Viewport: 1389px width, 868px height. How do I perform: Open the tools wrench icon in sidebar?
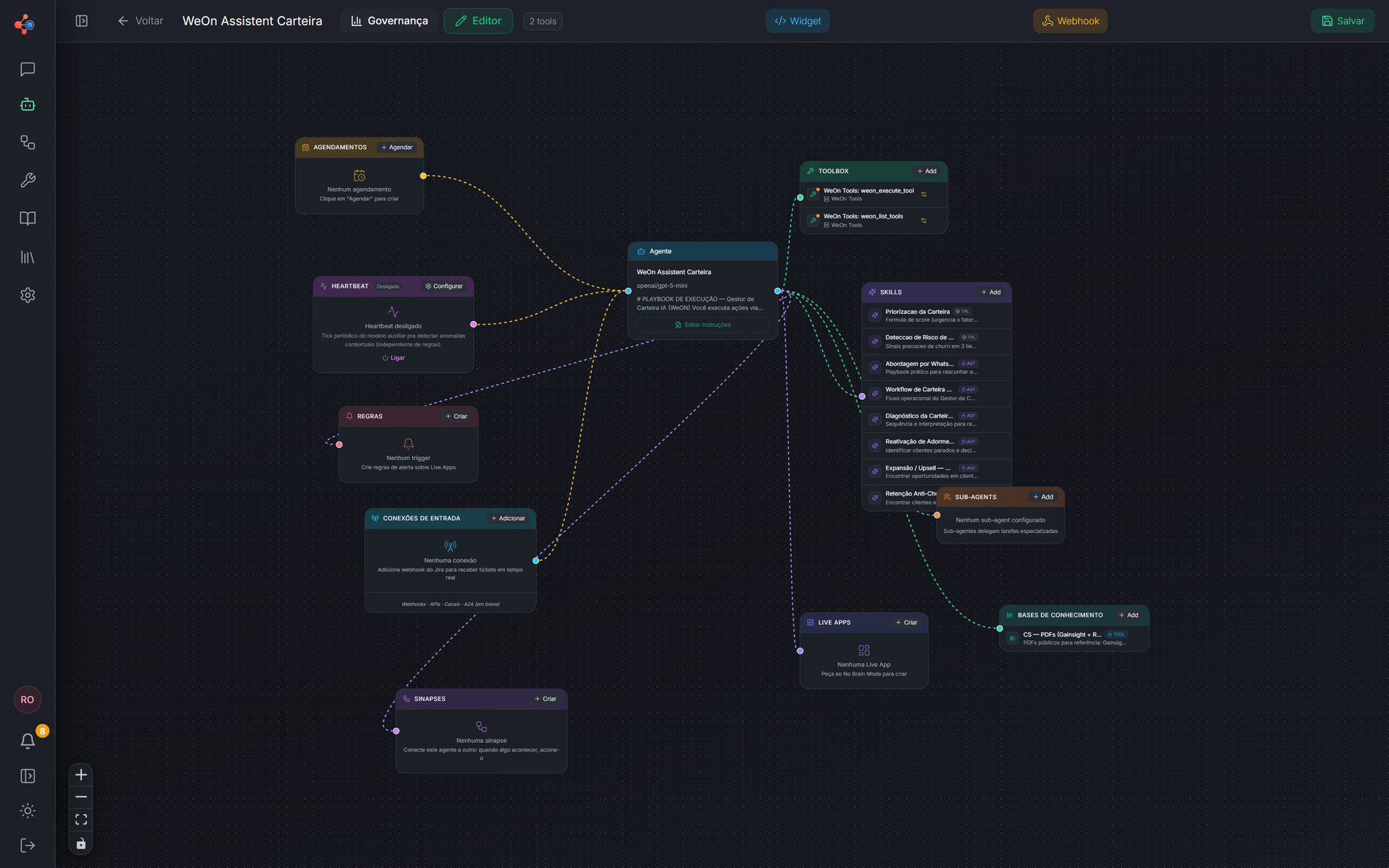27,180
